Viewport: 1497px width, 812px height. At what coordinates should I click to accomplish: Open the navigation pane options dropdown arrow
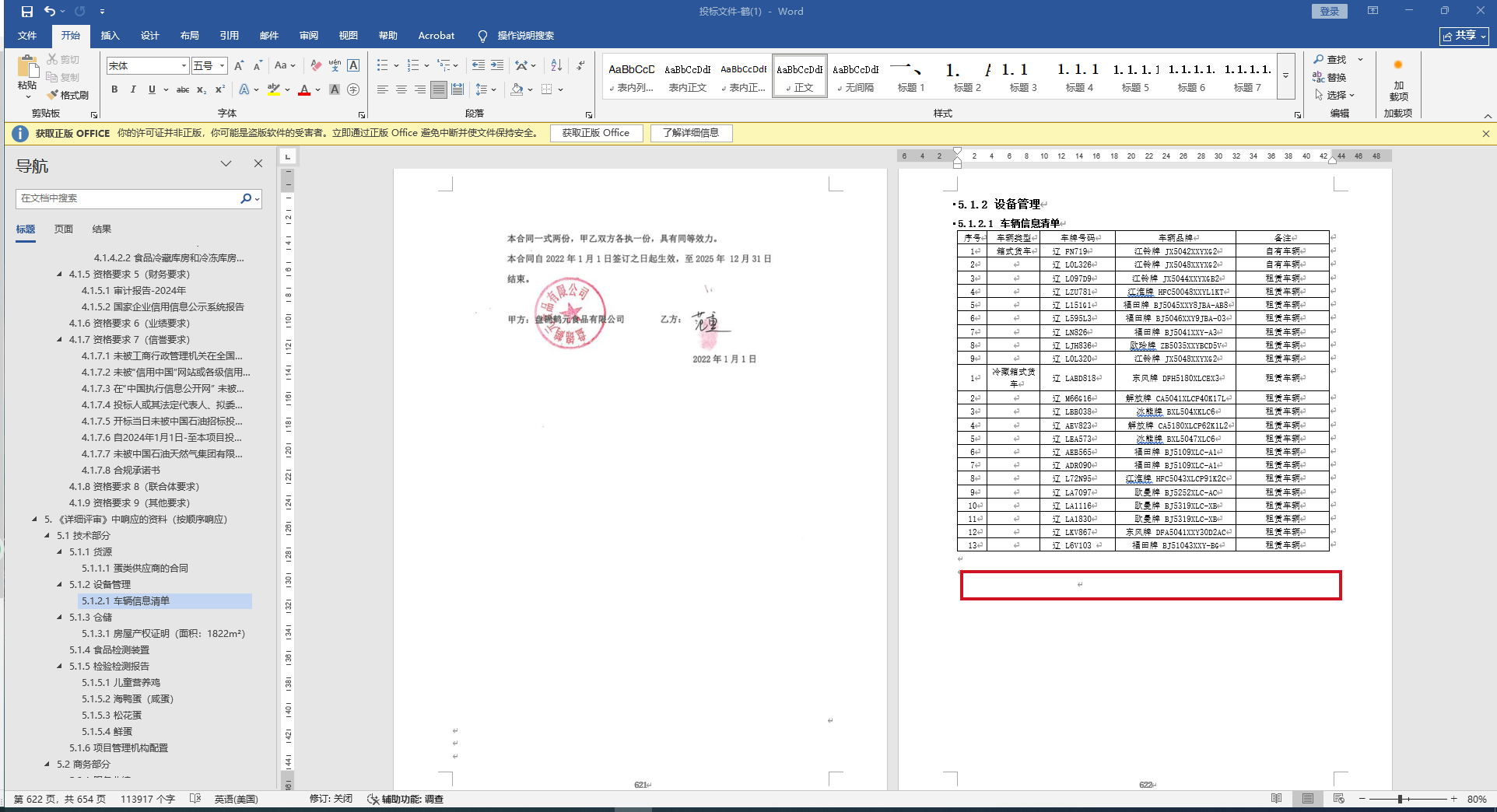click(226, 163)
